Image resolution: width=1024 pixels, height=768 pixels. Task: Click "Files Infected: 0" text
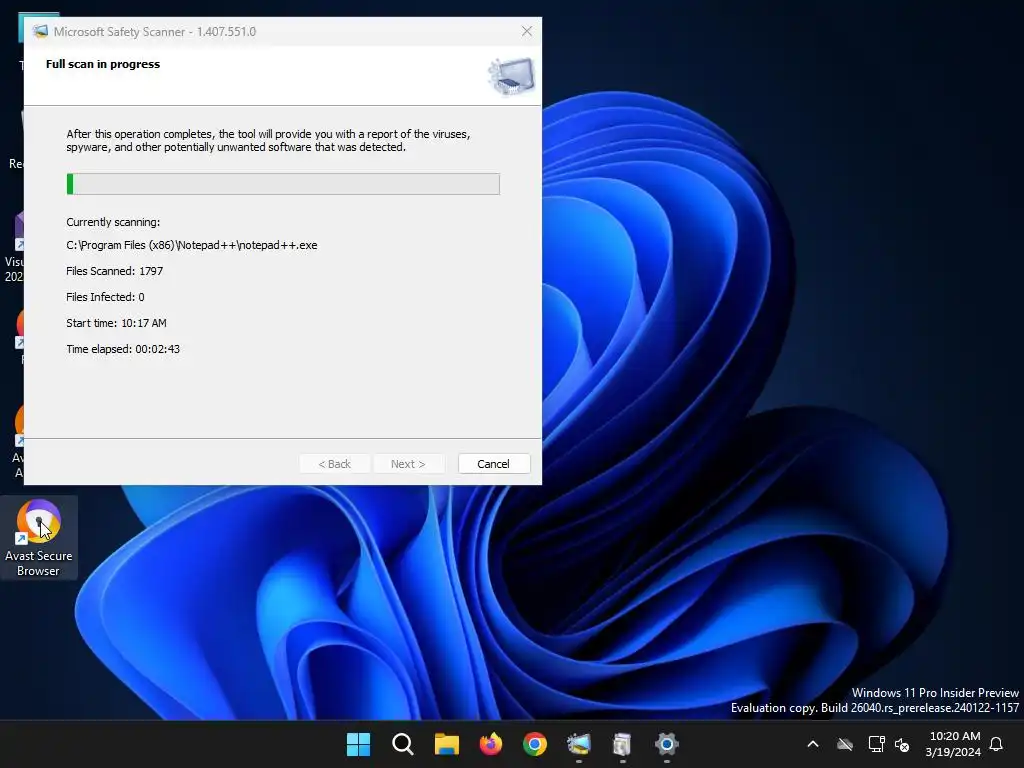tap(105, 297)
